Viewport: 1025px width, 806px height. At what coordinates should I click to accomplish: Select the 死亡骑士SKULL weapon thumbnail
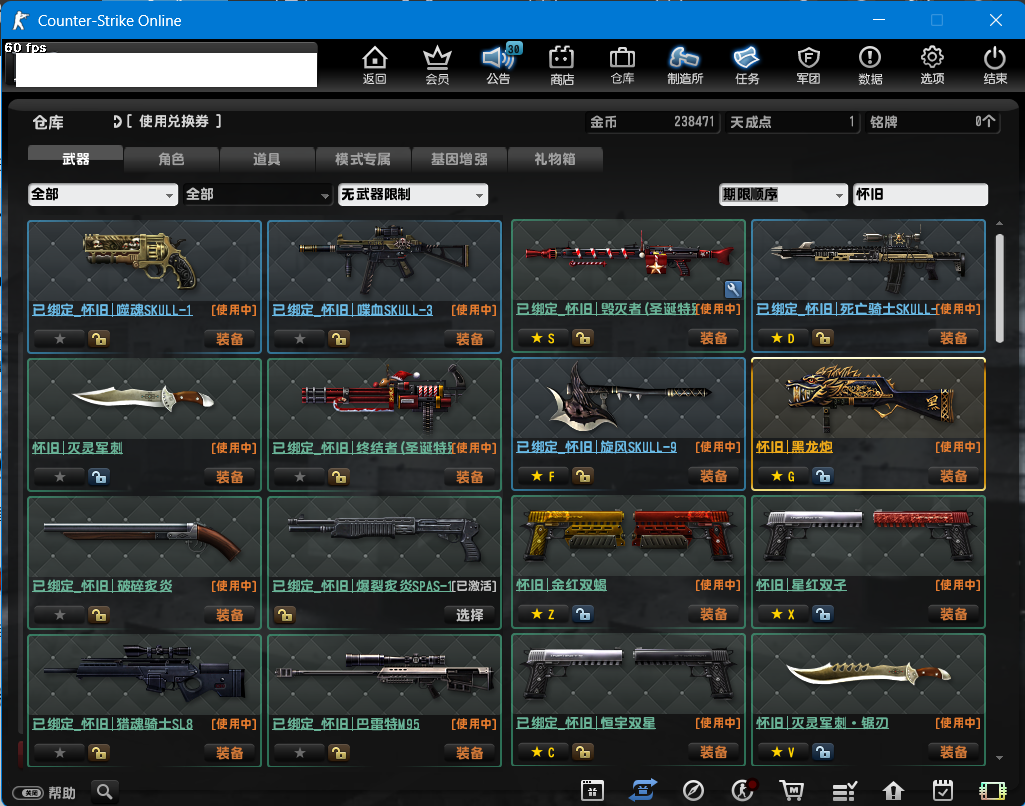868,260
